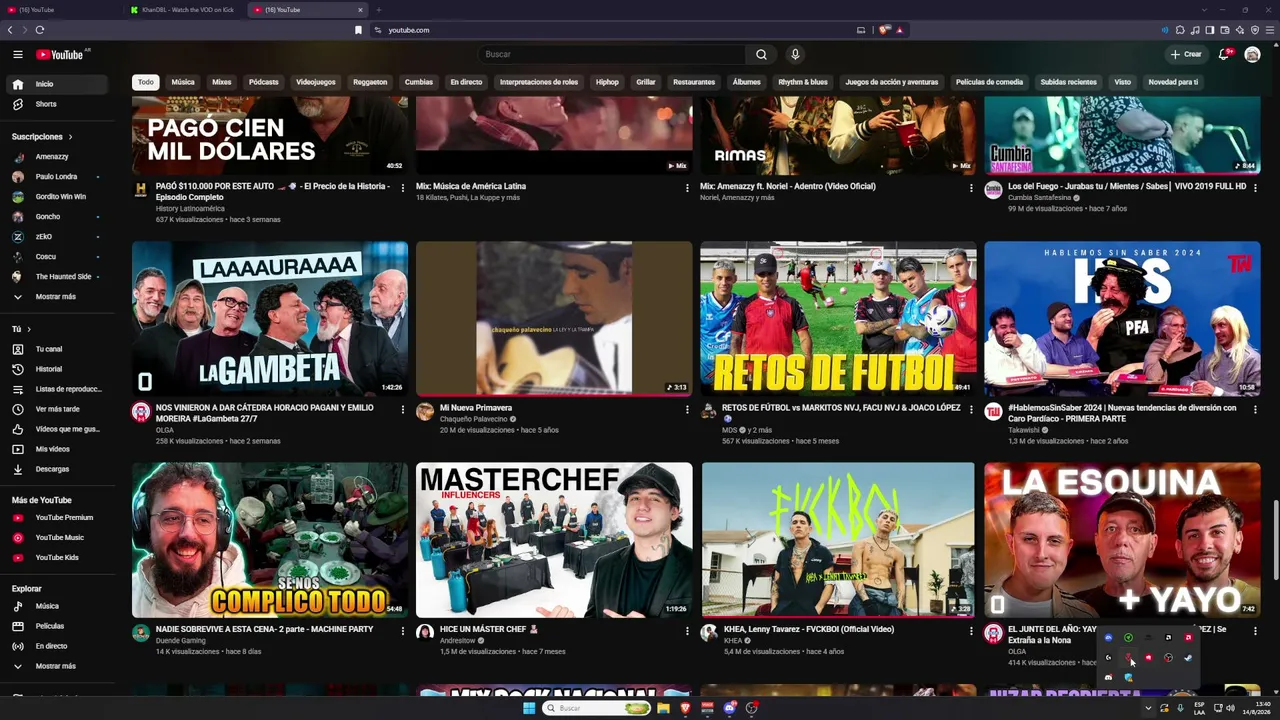Viewport: 1280px width, 720px height.
Task: Expand the Tú section header
Action: [21, 329]
